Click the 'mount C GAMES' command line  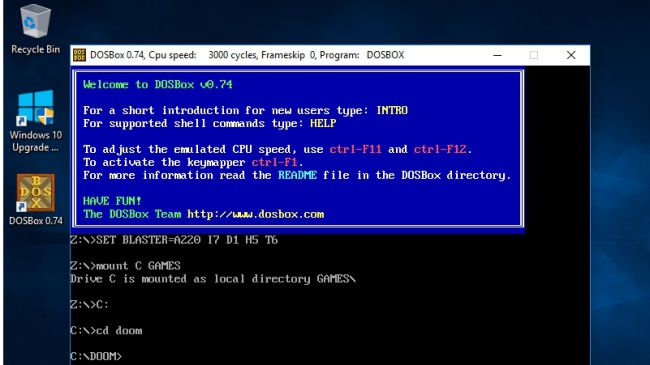(125, 266)
